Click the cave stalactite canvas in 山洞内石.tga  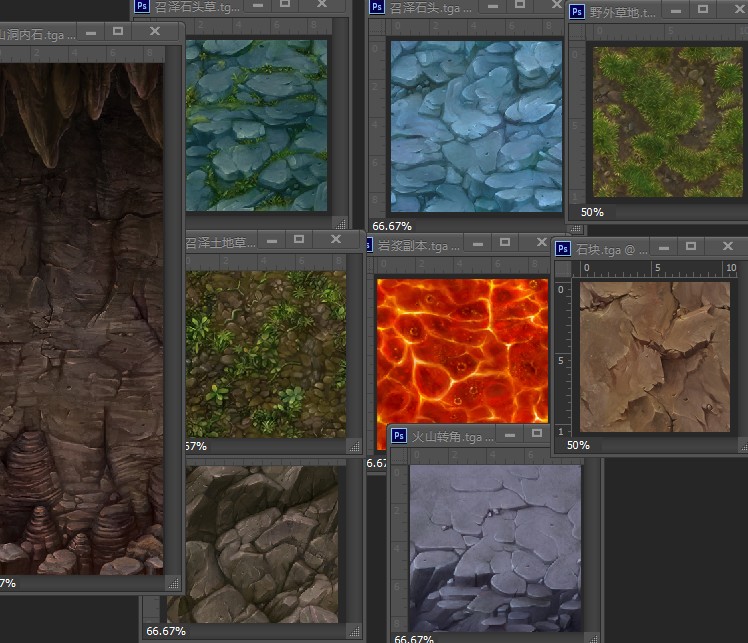tap(82, 319)
